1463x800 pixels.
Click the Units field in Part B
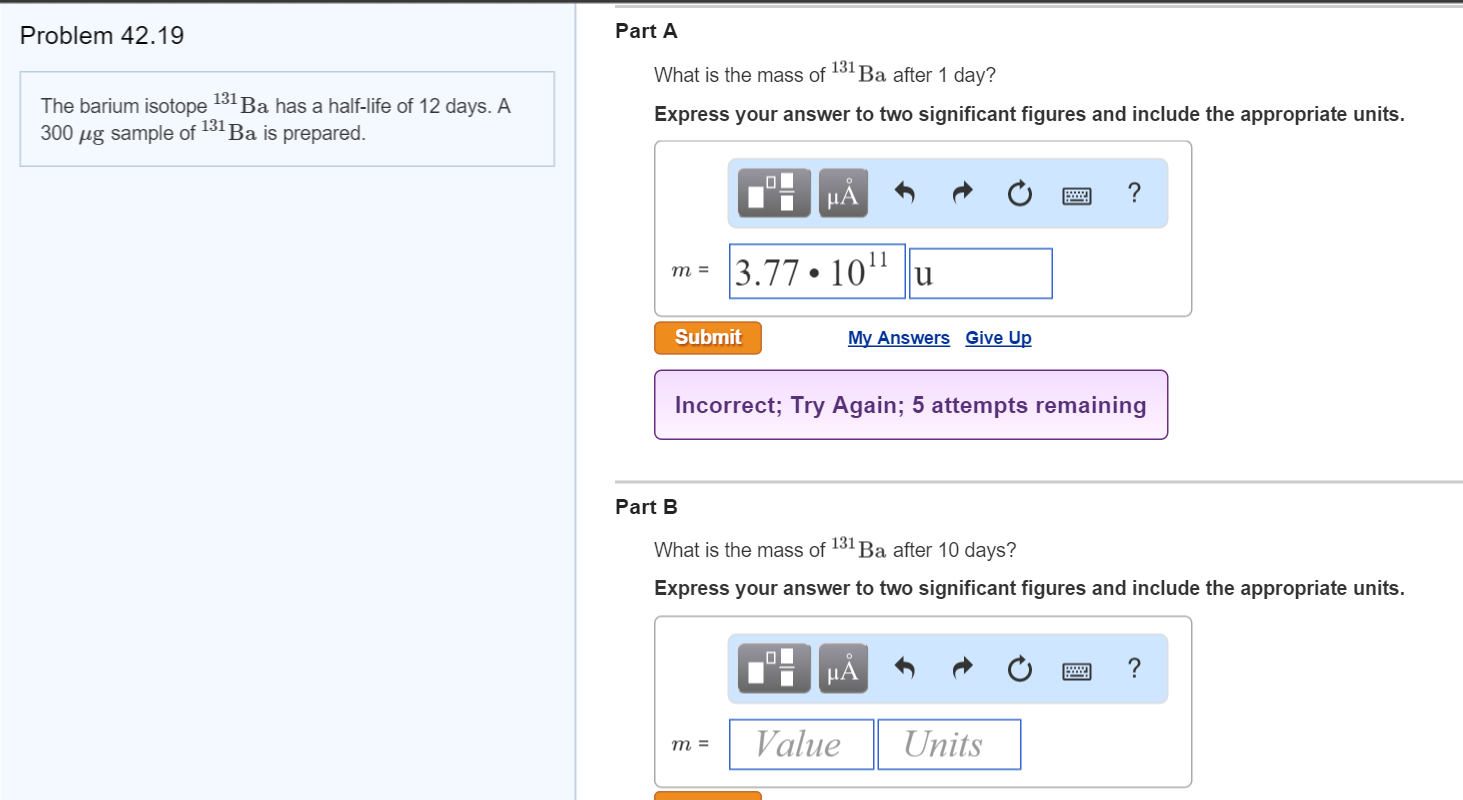point(947,743)
